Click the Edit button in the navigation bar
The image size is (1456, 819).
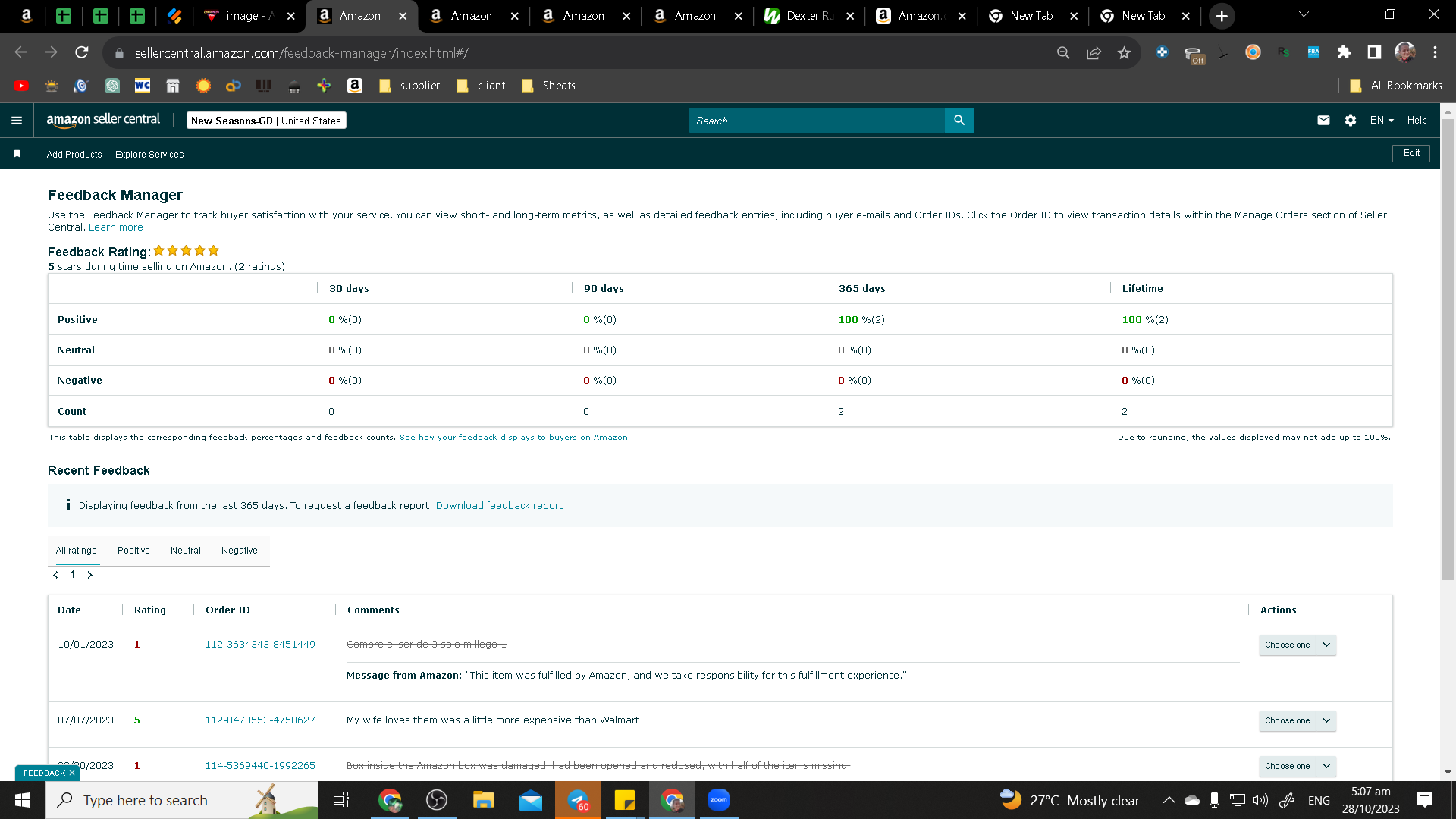click(1411, 153)
